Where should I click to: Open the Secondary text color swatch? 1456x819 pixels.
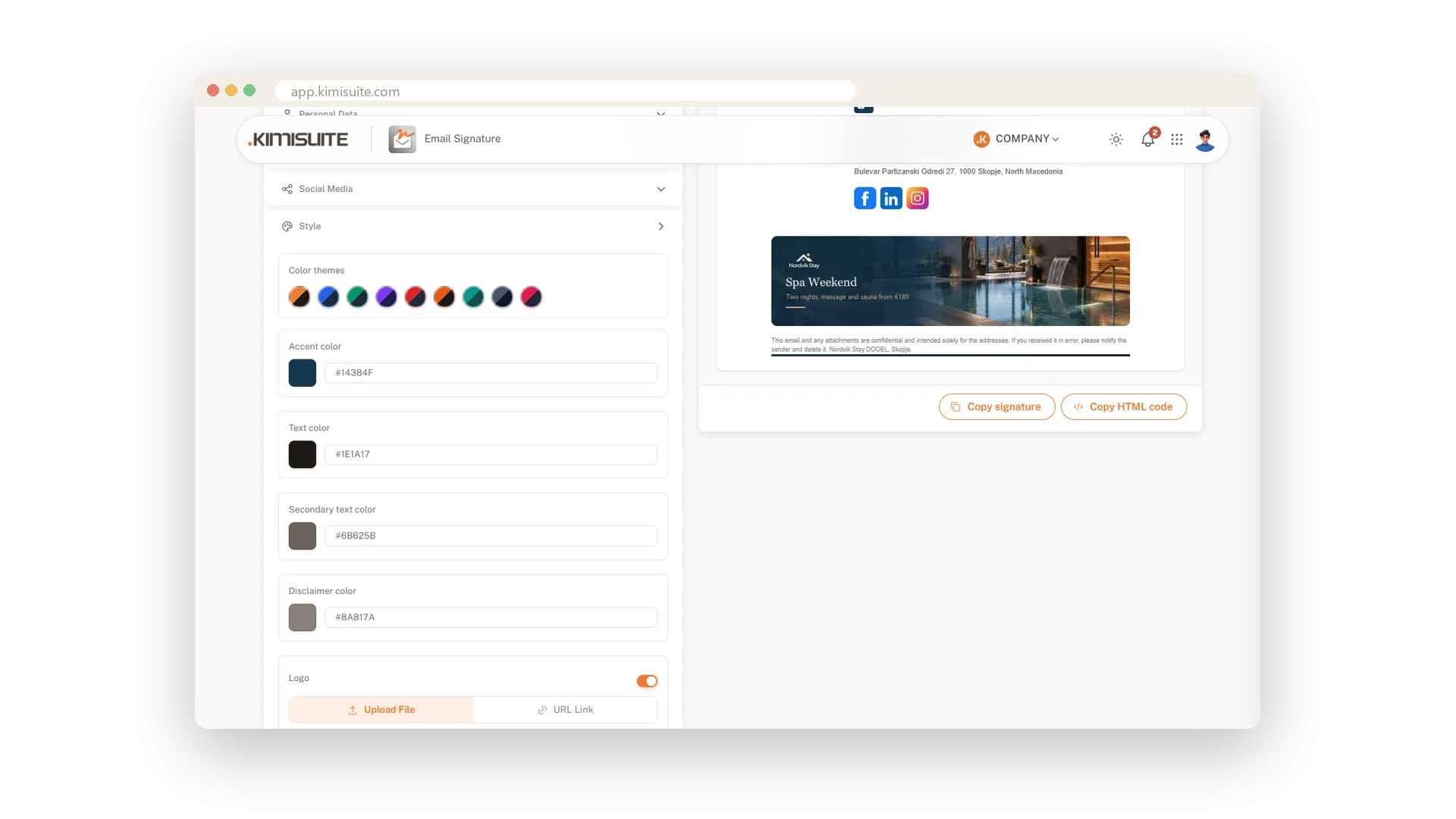[x=303, y=536]
